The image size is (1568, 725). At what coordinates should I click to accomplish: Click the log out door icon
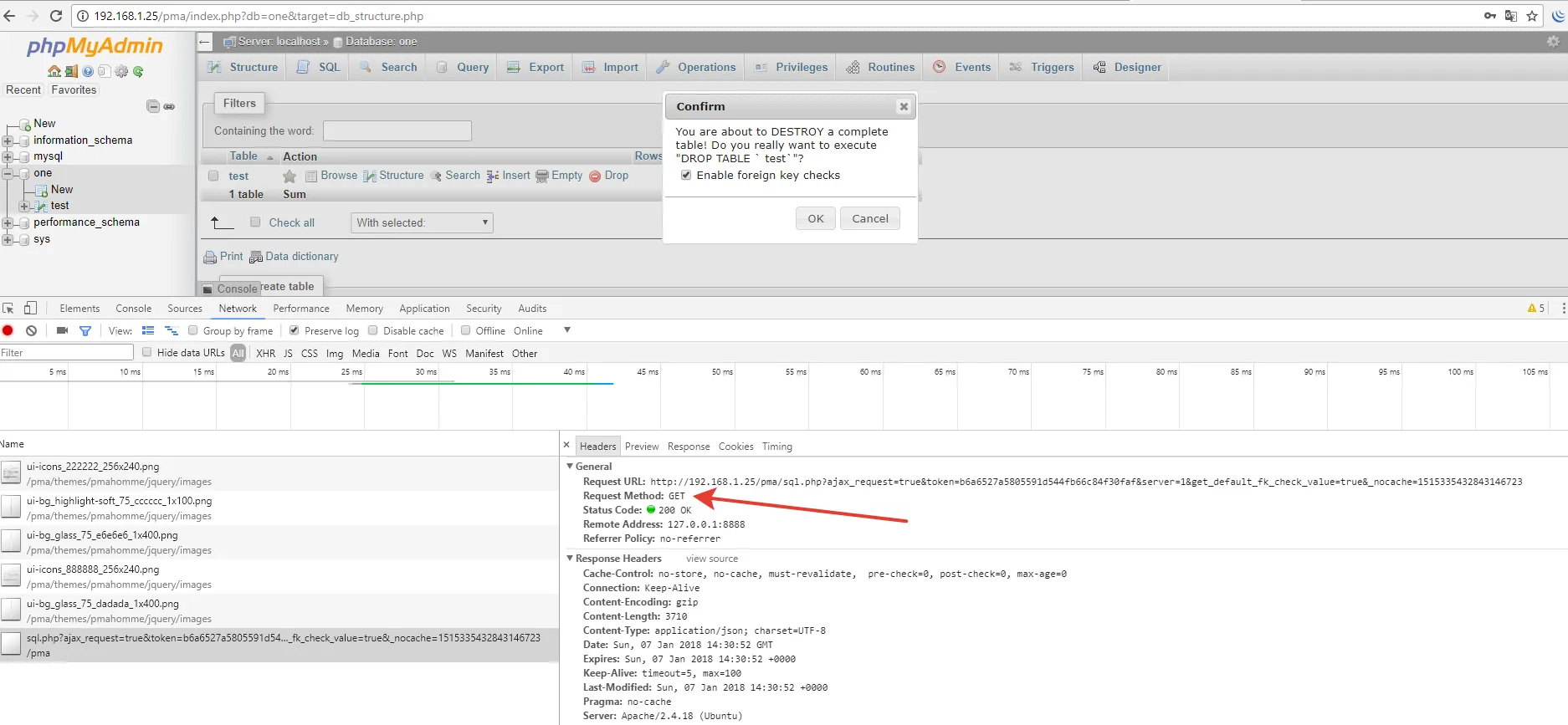tap(71, 71)
